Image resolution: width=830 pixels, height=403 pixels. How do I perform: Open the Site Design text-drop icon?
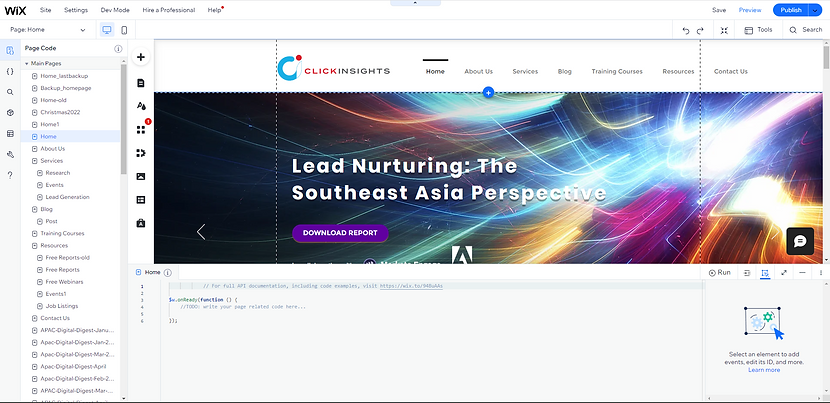(x=141, y=106)
